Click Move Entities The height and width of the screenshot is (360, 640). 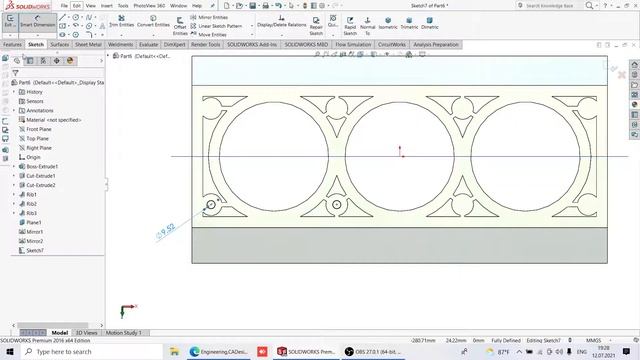208,35
